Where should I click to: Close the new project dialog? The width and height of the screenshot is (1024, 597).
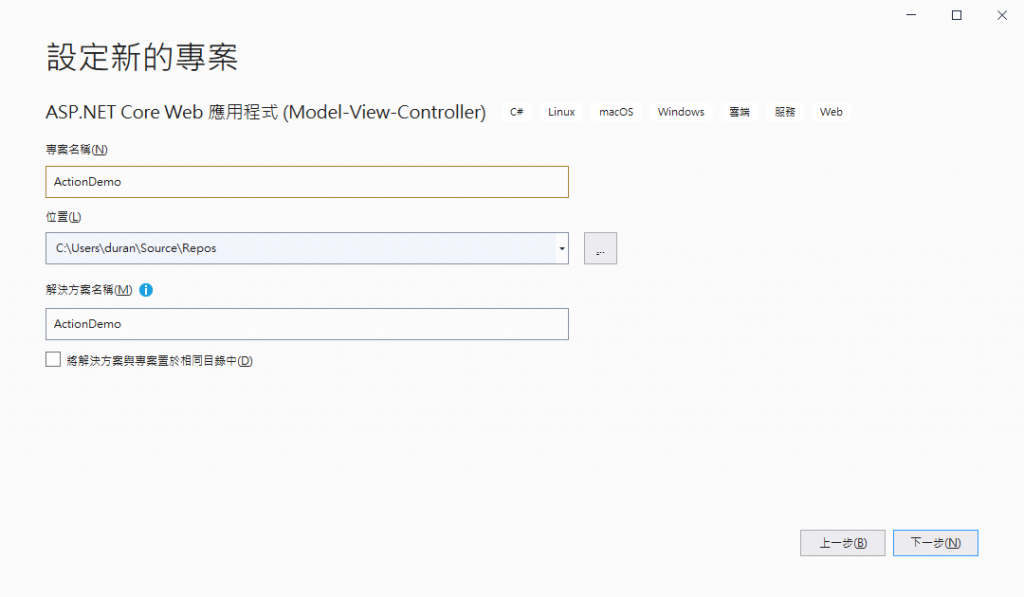pos(1001,15)
